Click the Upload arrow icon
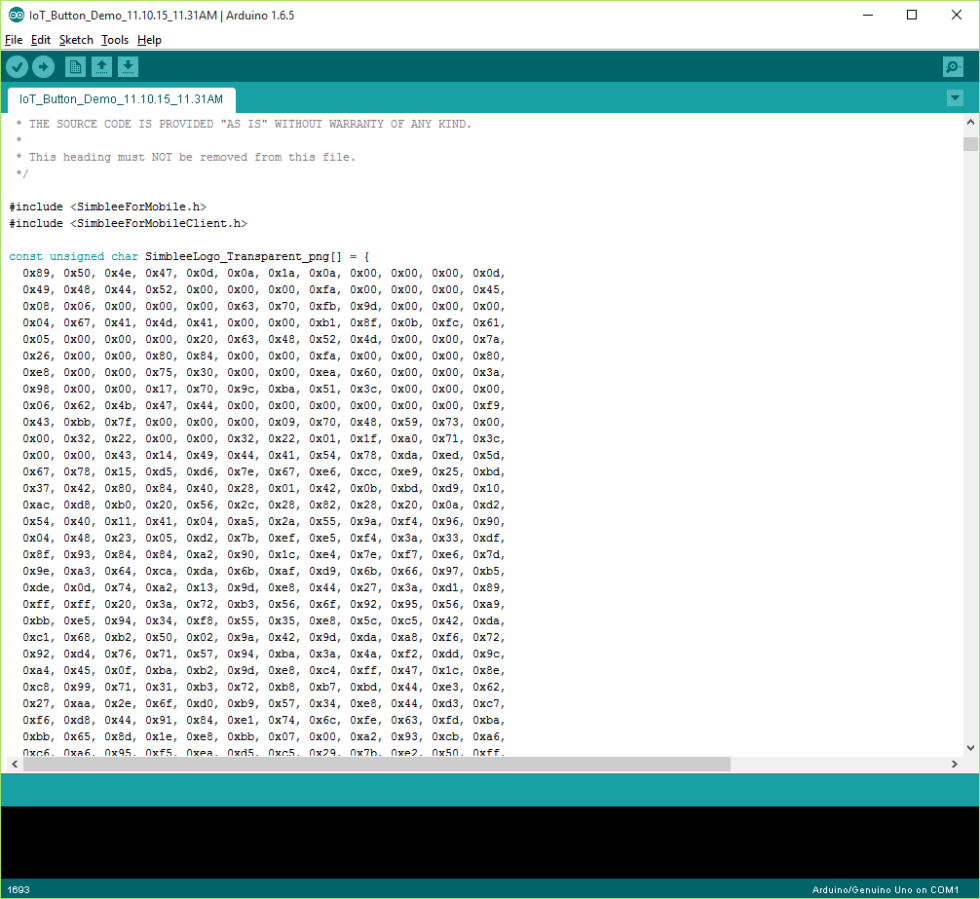 click(43, 66)
